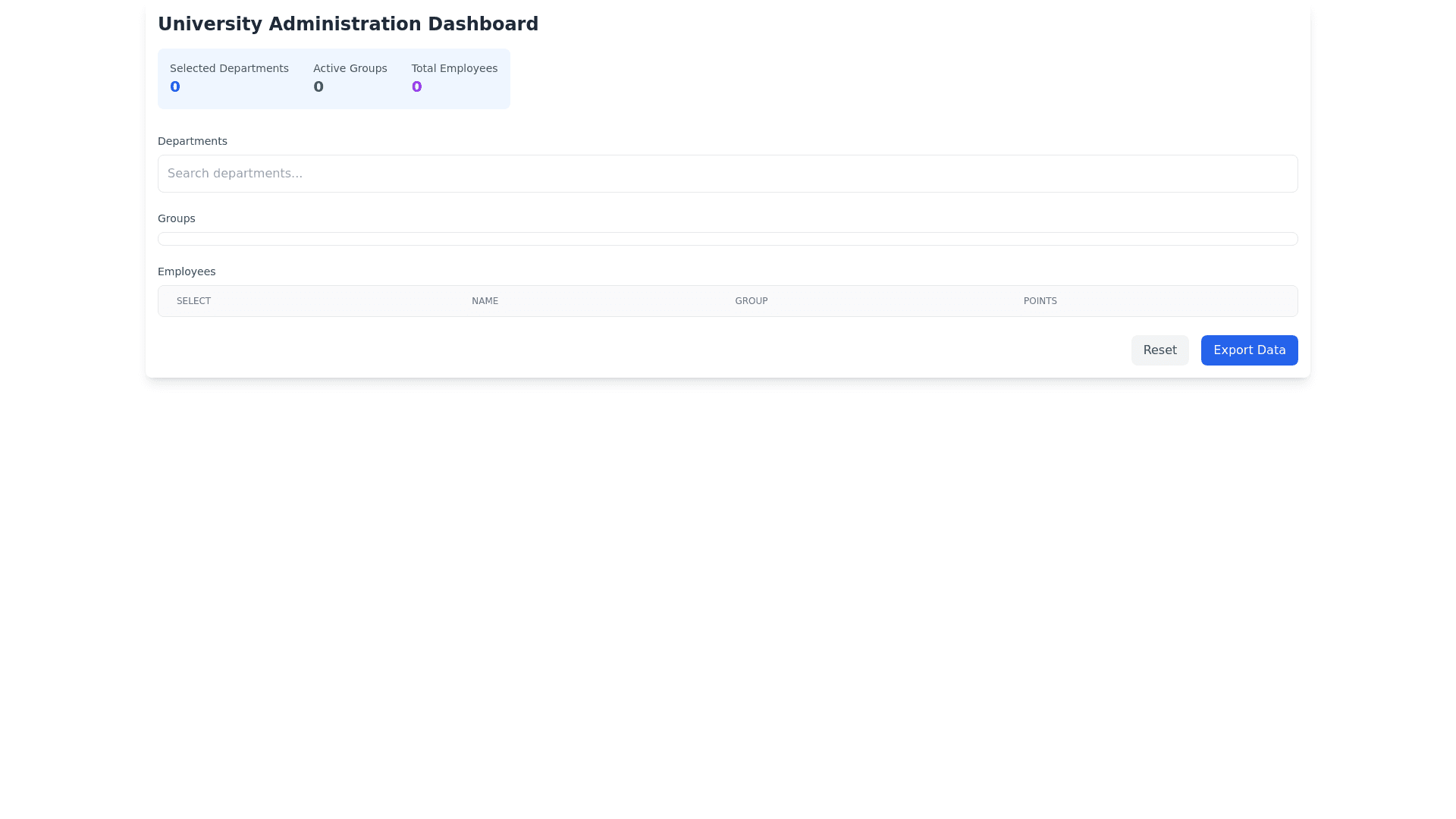
Task: Click the Employees section label
Action: pyautogui.click(x=187, y=271)
